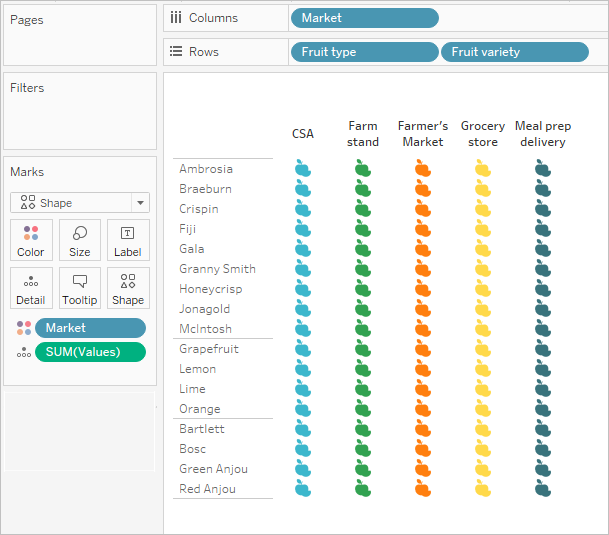Select the Honeycrisp row label
The width and height of the screenshot is (609, 535).
click(x=211, y=289)
